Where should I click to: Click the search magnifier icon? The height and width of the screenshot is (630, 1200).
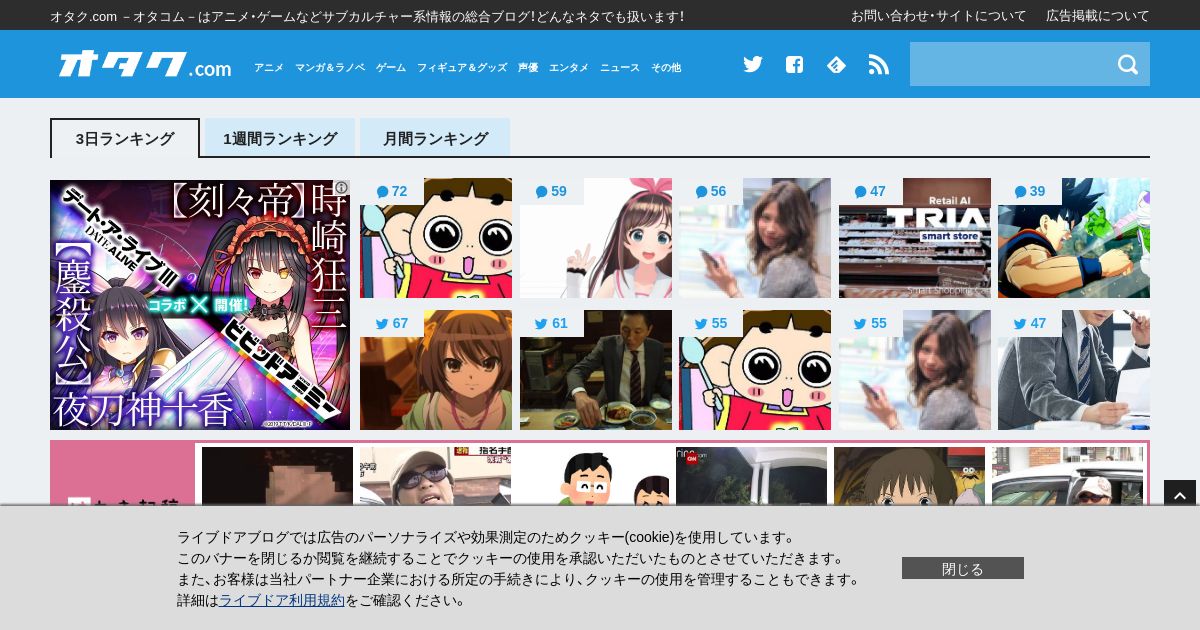coord(1128,64)
